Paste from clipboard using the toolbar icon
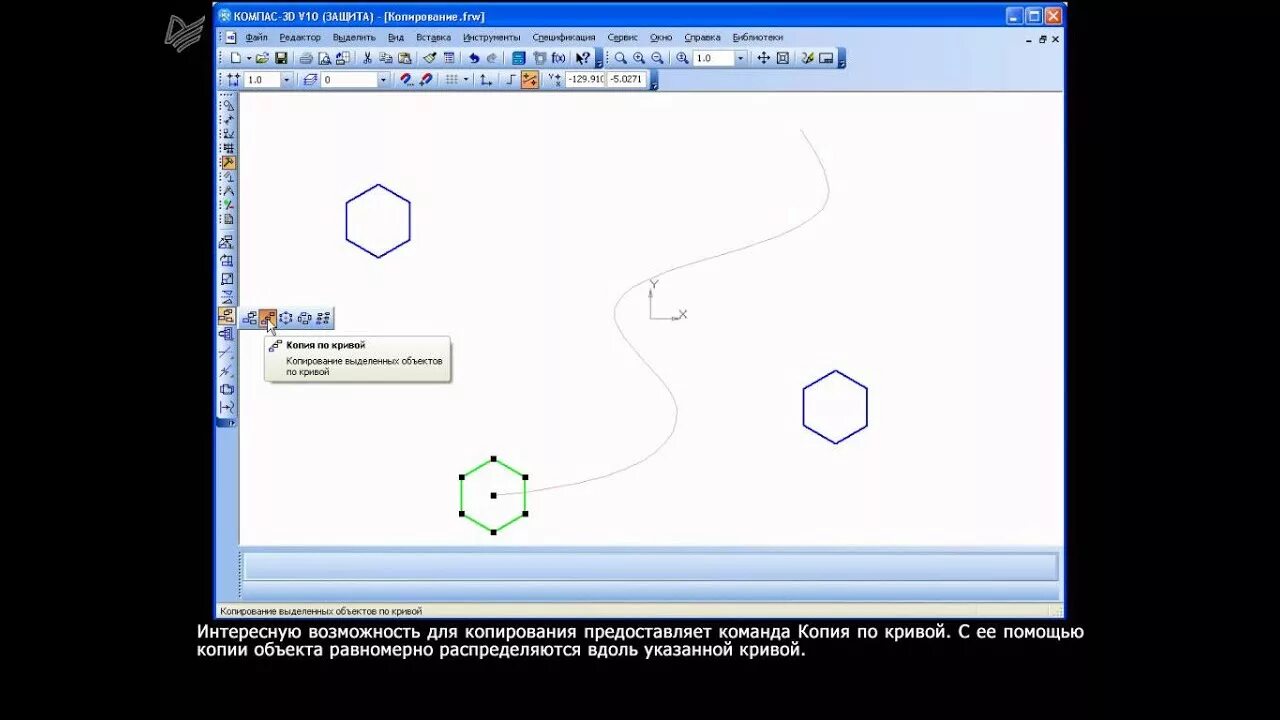This screenshot has width=1280, height=720. (404, 58)
